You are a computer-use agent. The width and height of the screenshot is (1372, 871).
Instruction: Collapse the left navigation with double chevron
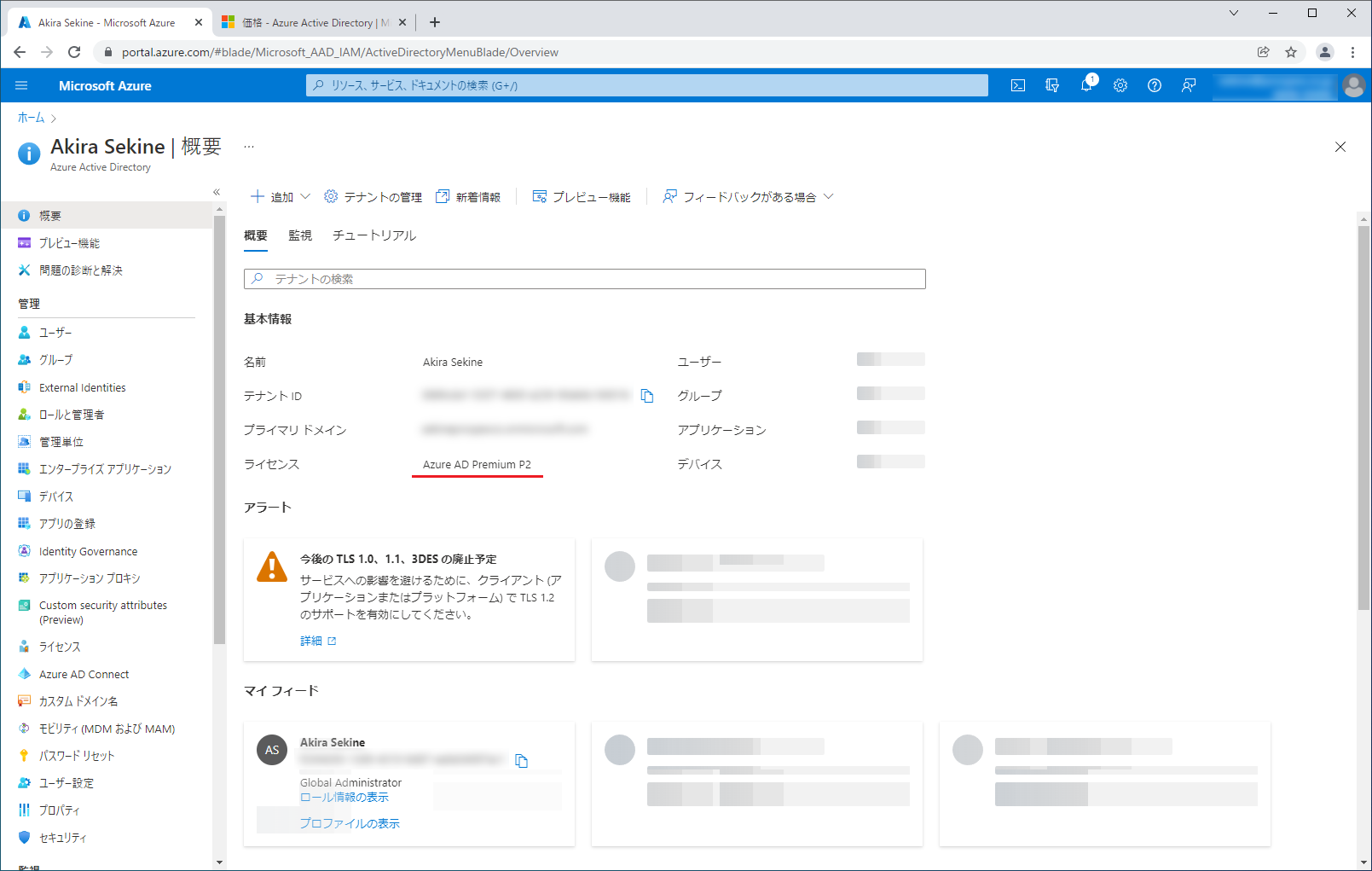217,192
